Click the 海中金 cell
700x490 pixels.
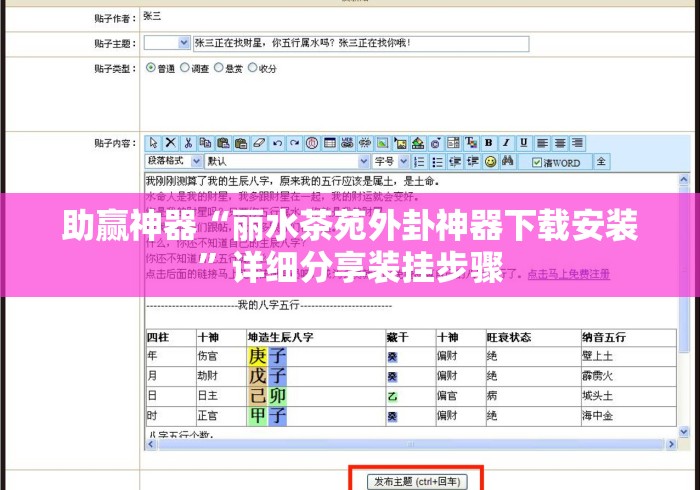pos(629,416)
